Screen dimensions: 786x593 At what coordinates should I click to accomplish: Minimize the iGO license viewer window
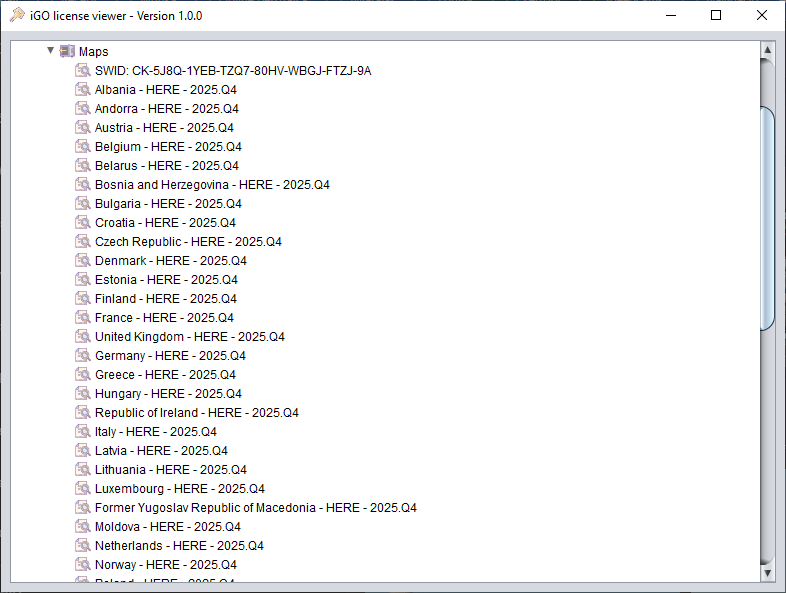pos(671,16)
